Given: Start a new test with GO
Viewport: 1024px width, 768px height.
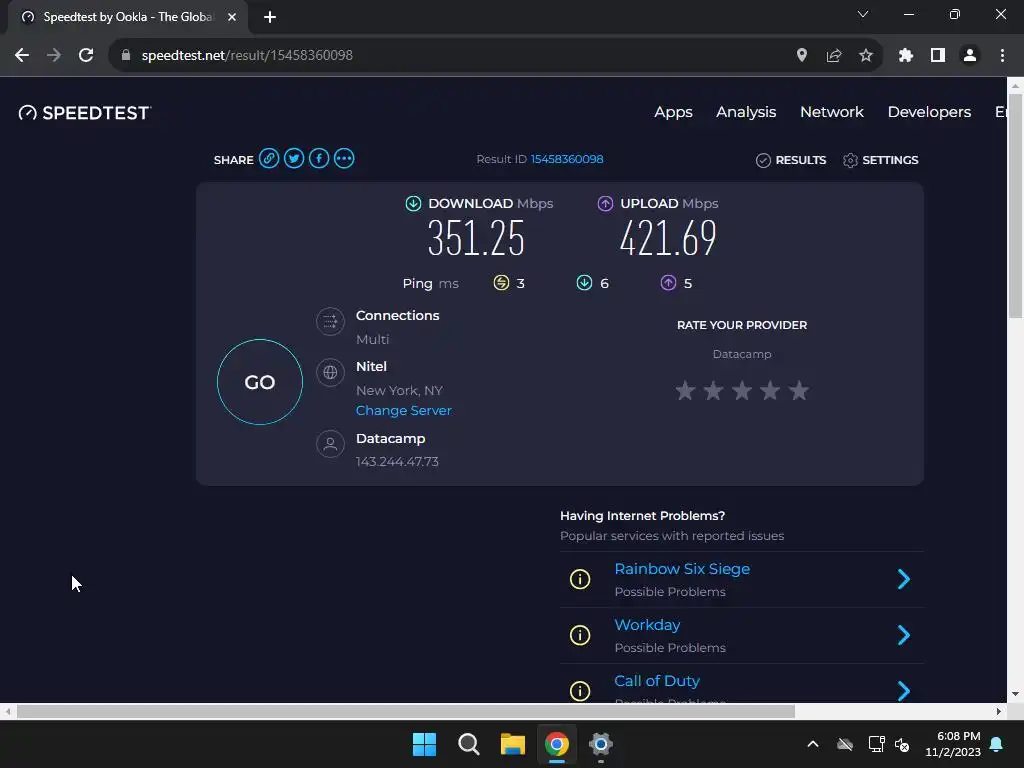Looking at the screenshot, I should (x=260, y=382).
